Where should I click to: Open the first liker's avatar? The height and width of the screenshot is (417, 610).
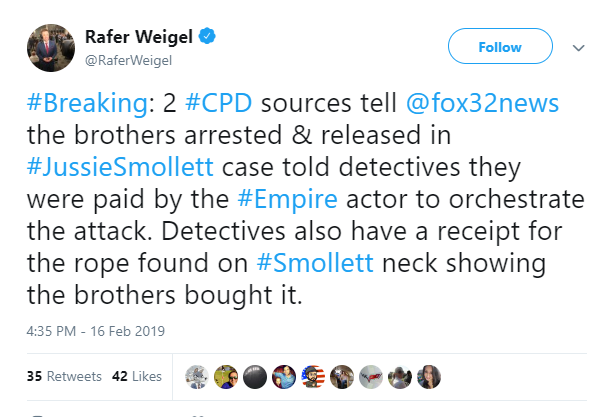197,377
